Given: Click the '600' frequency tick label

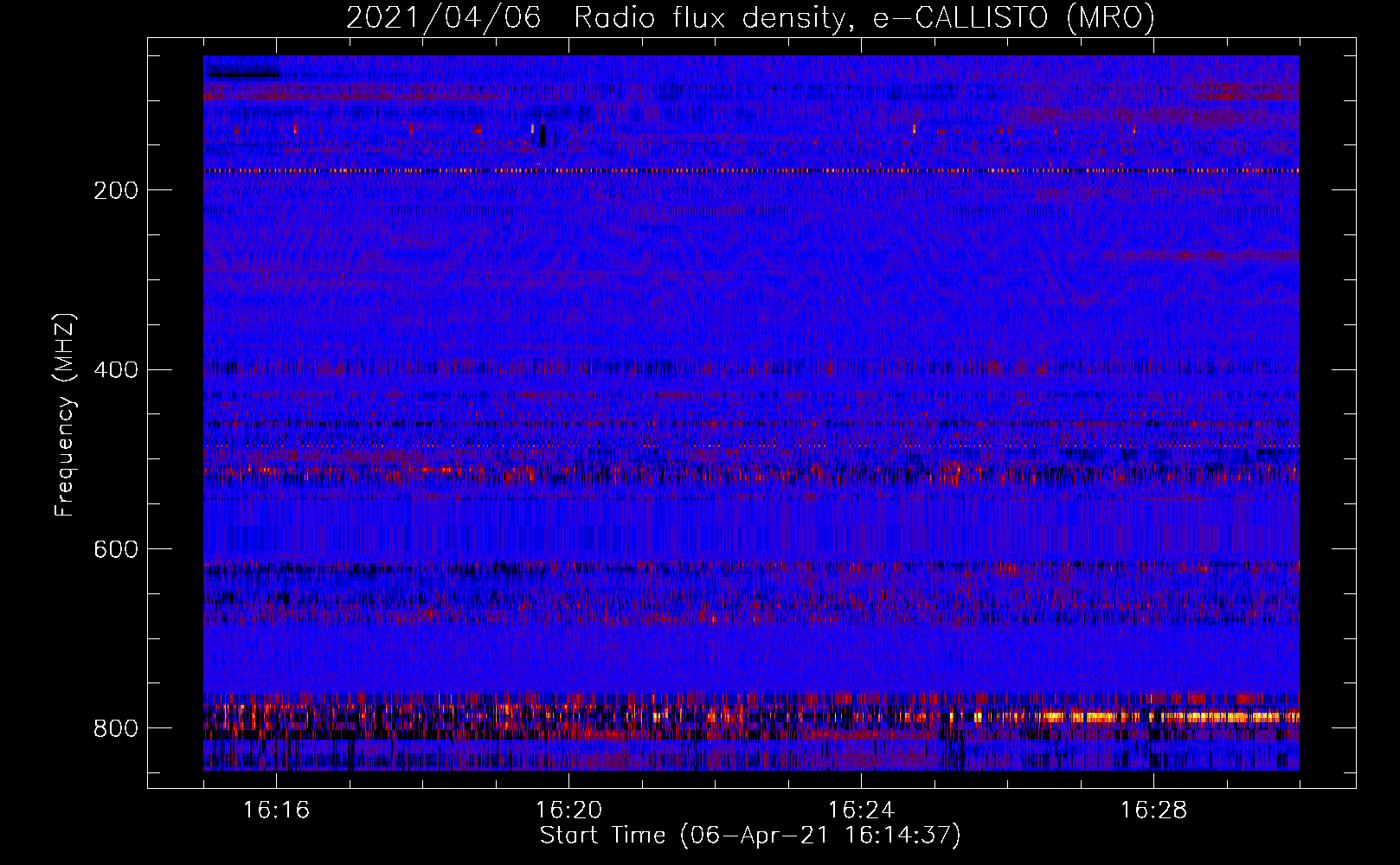Looking at the screenshot, I should [x=116, y=550].
